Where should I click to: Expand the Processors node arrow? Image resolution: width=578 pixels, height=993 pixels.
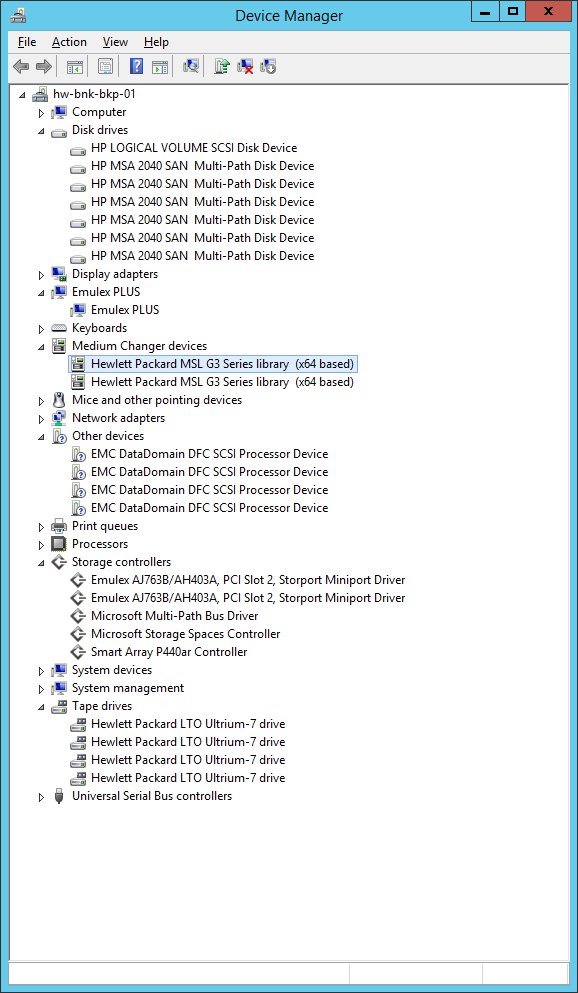(x=42, y=545)
